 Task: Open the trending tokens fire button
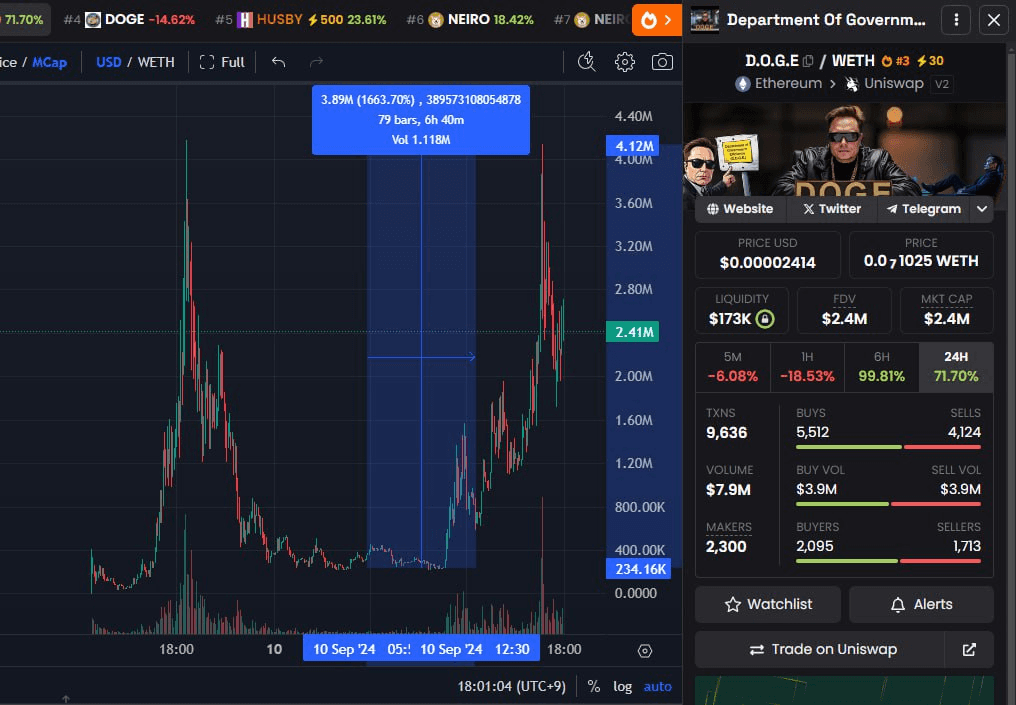[656, 20]
